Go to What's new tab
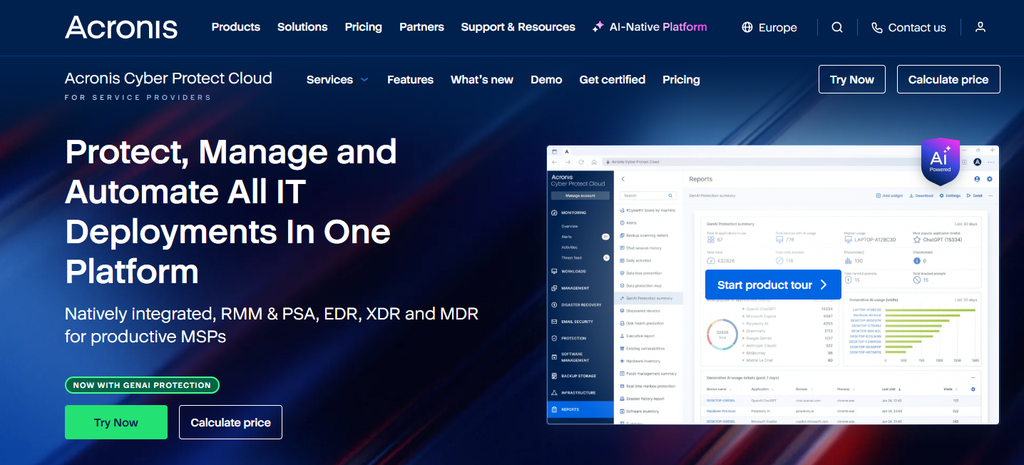1024x465 pixels. 482,80
